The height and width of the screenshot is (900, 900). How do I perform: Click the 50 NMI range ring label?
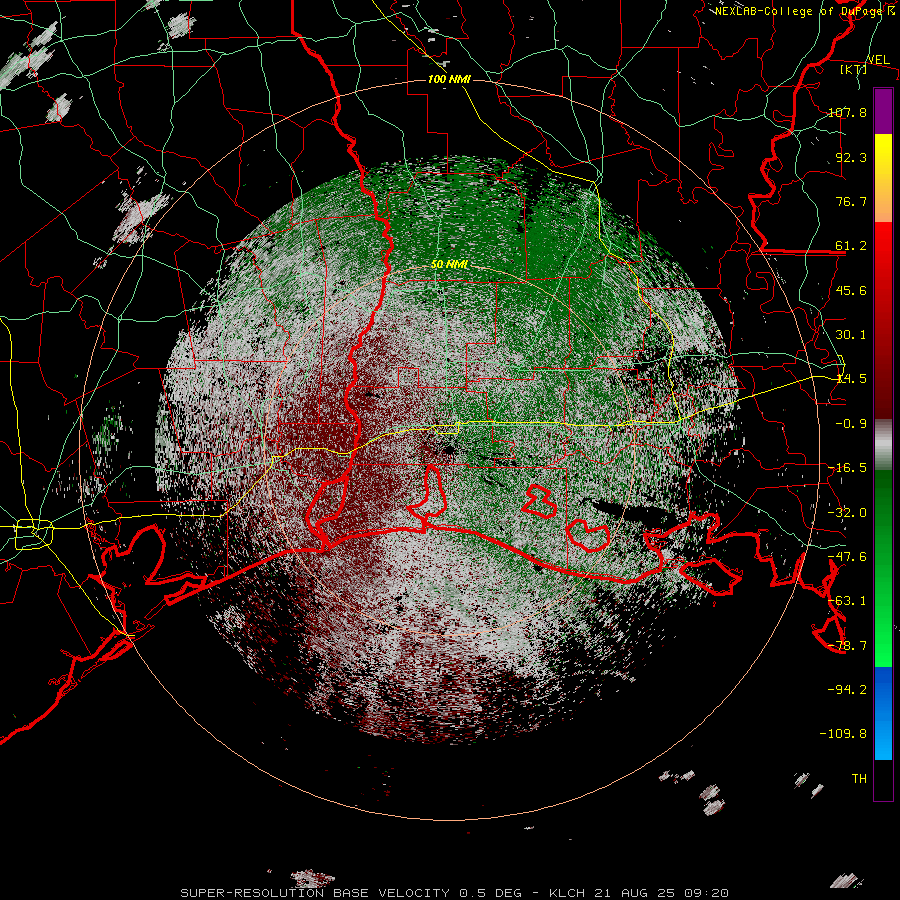[449, 265]
